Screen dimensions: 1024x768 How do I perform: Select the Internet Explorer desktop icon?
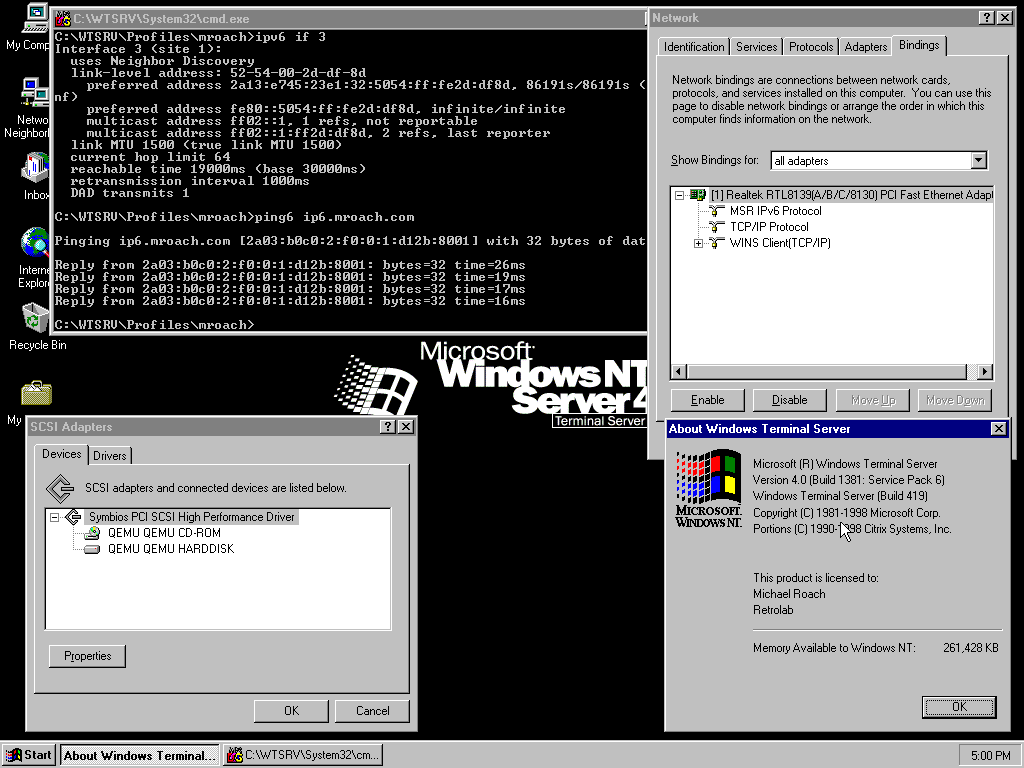(x=35, y=244)
